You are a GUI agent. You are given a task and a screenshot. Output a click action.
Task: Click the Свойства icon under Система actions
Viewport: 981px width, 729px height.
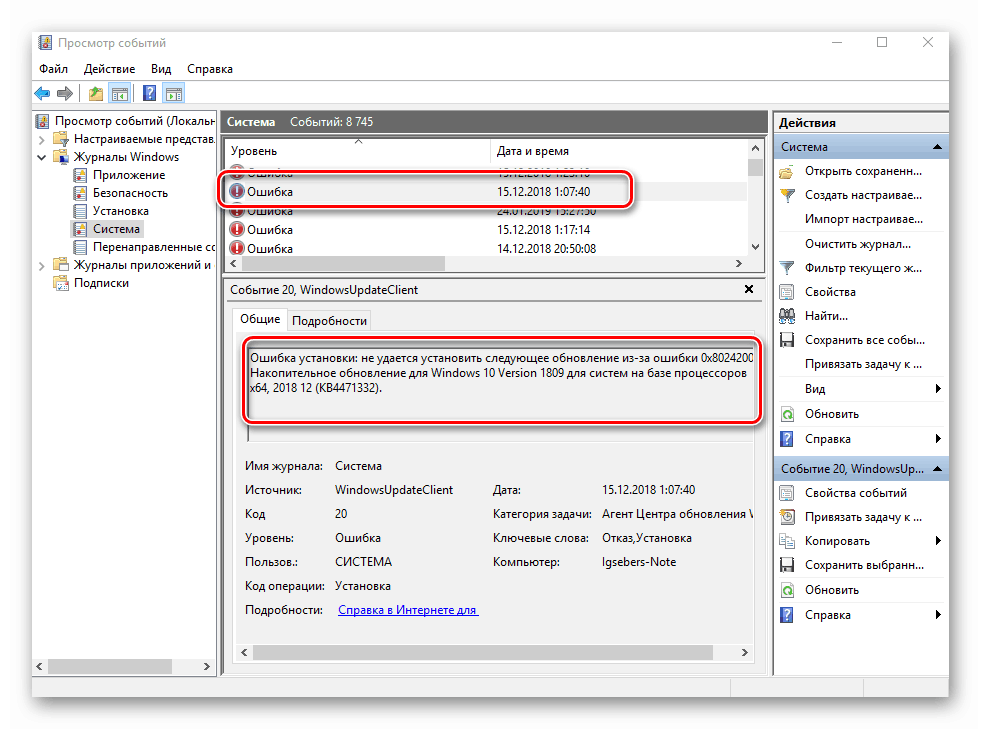pyautogui.click(x=787, y=292)
